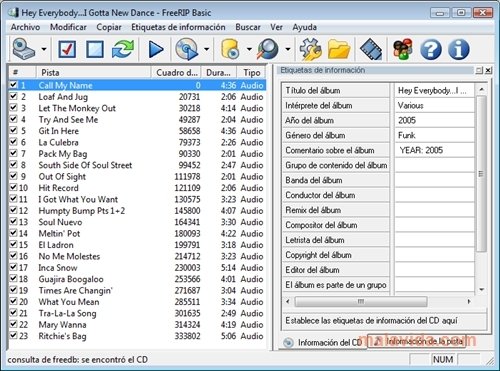Sort by the Dura... column header
The width and height of the screenshot is (500, 371).
(x=219, y=72)
